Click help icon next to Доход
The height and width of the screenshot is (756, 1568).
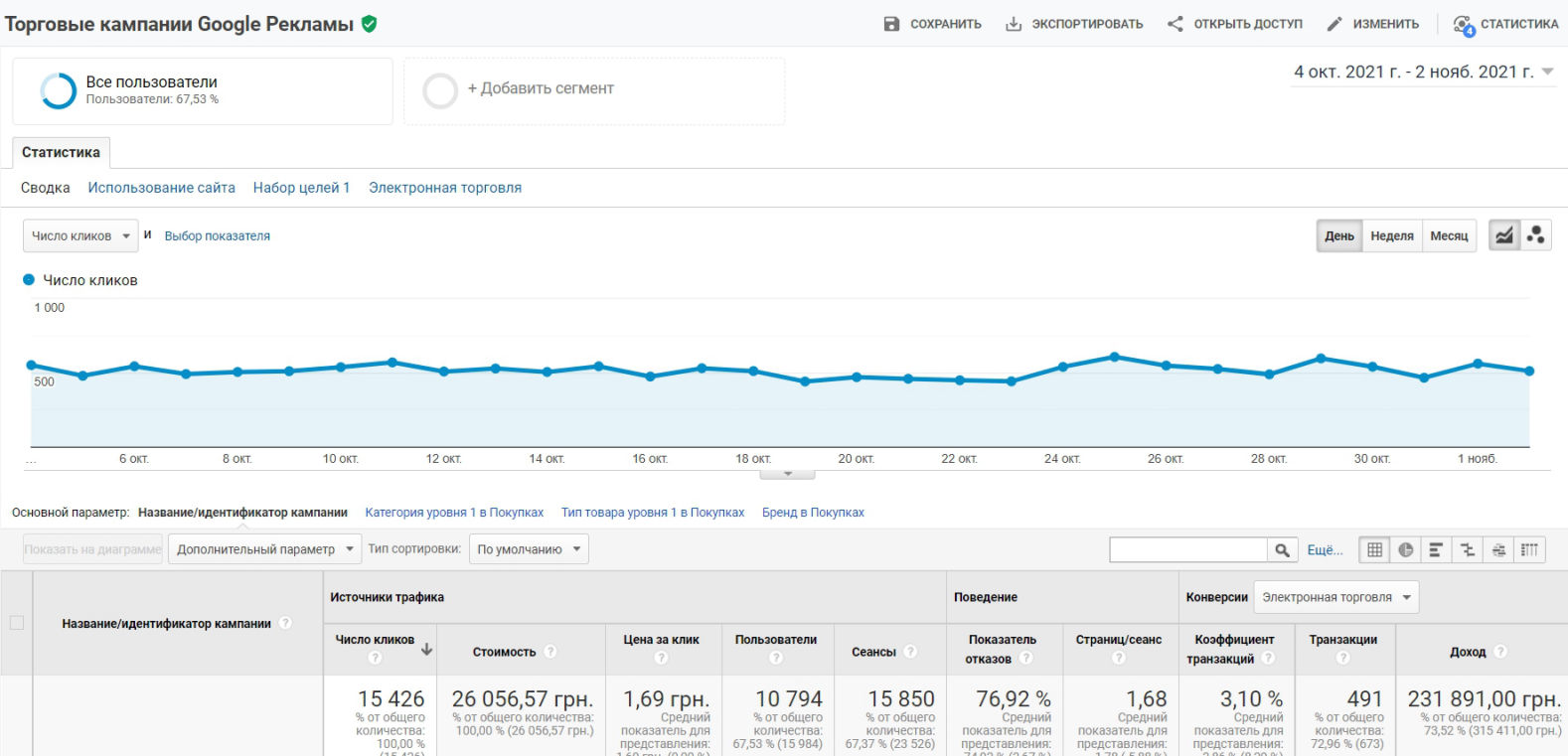(x=1500, y=652)
